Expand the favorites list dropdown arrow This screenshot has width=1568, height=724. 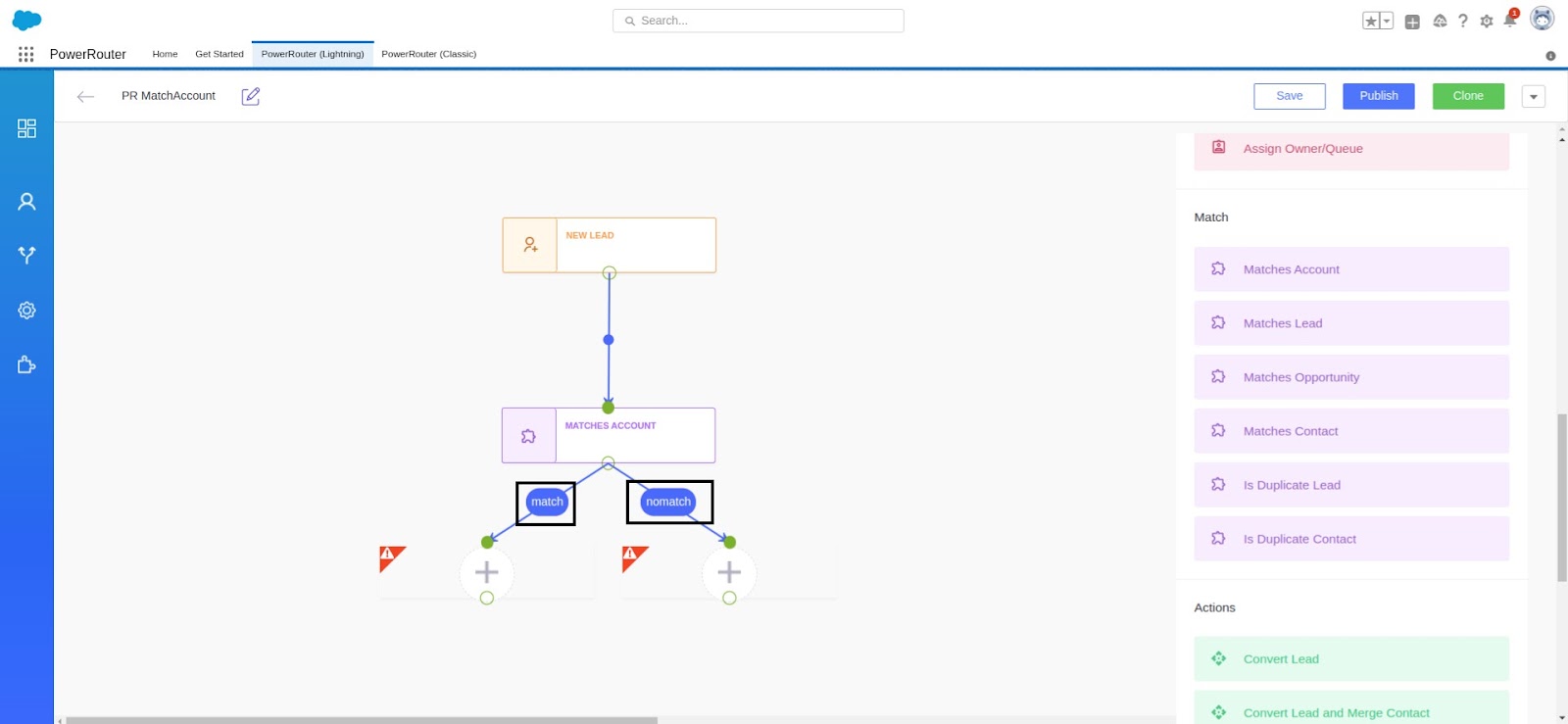click(x=1387, y=21)
